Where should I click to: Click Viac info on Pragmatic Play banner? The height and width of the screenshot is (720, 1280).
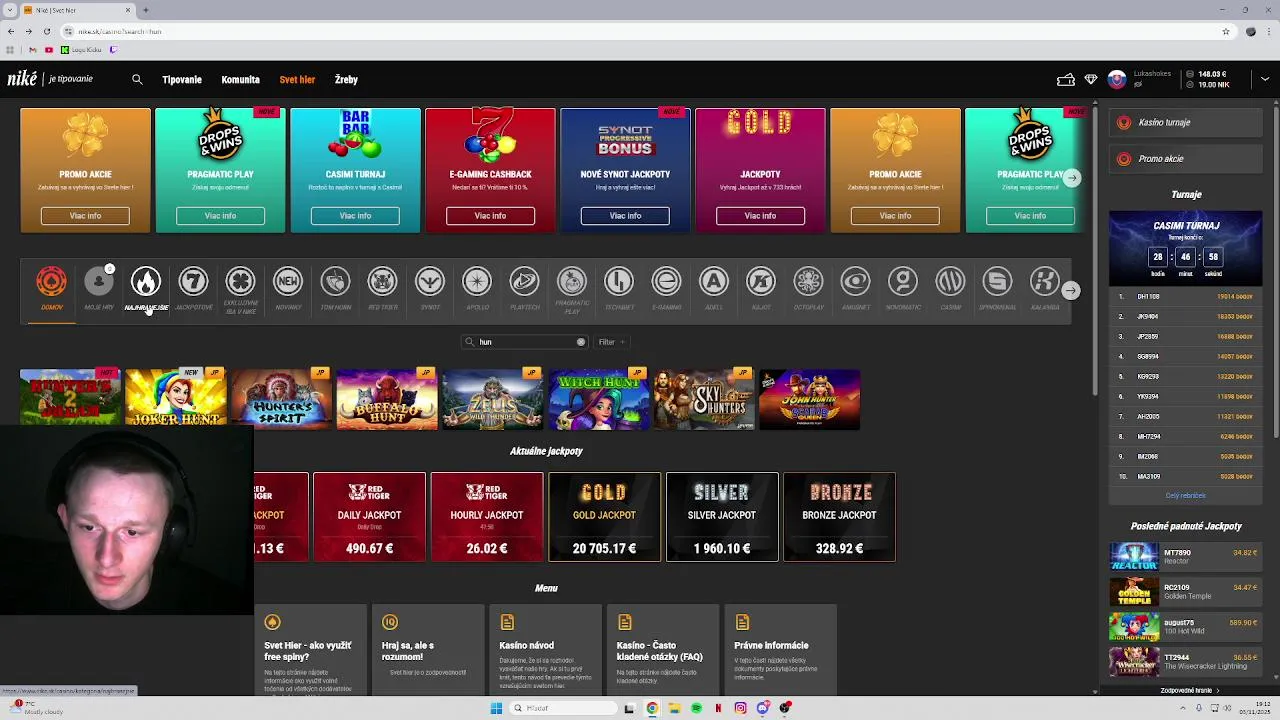220,215
